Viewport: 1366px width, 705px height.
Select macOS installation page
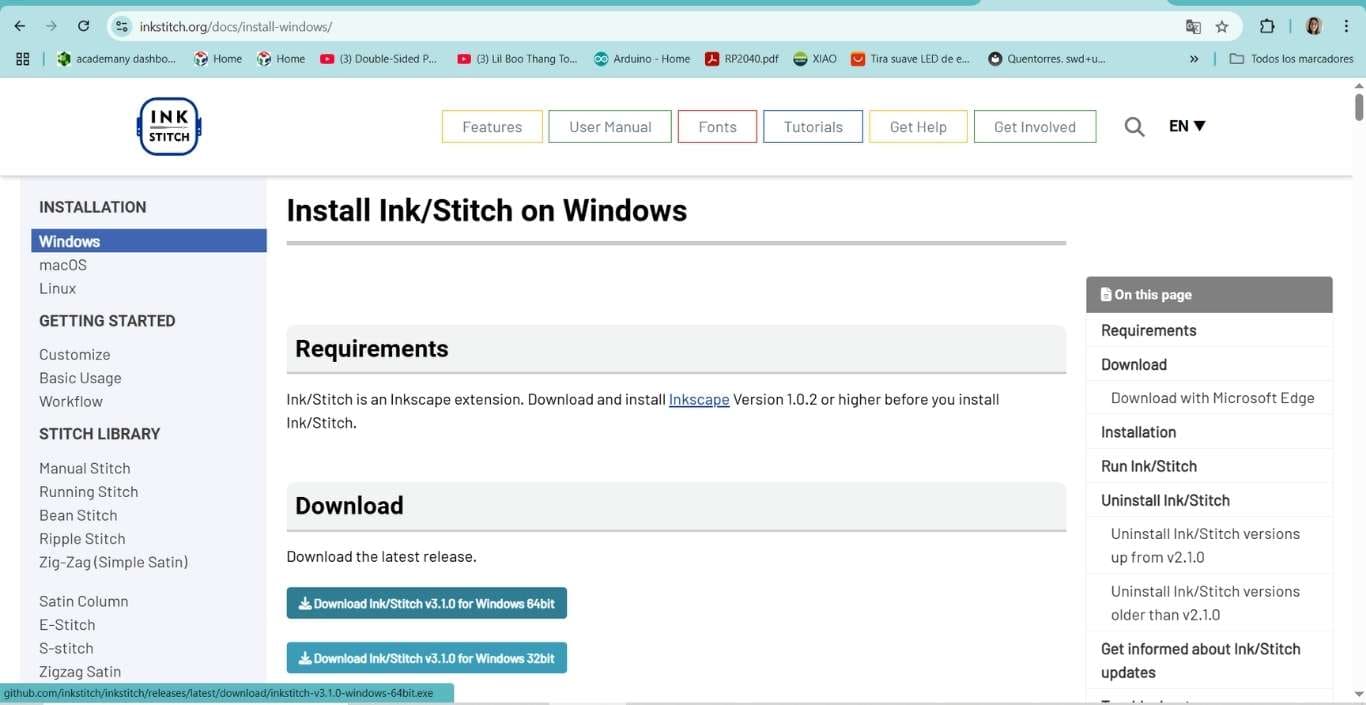click(63, 265)
